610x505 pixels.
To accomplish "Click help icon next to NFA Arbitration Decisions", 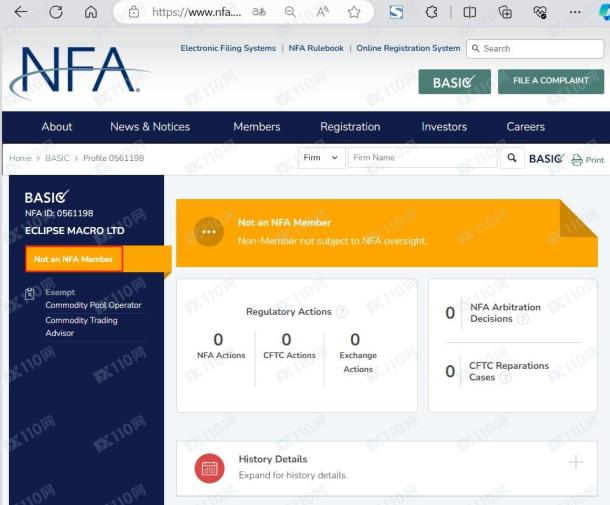I will pyautogui.click(x=523, y=319).
